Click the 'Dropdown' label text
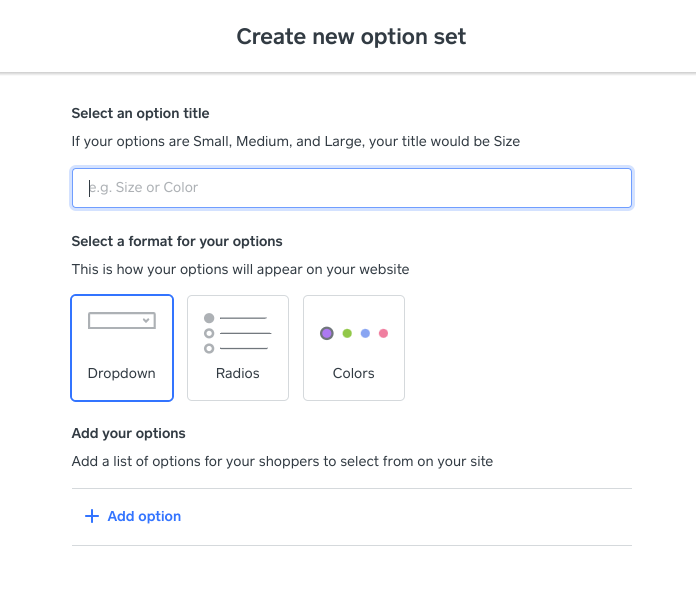 pos(122,373)
